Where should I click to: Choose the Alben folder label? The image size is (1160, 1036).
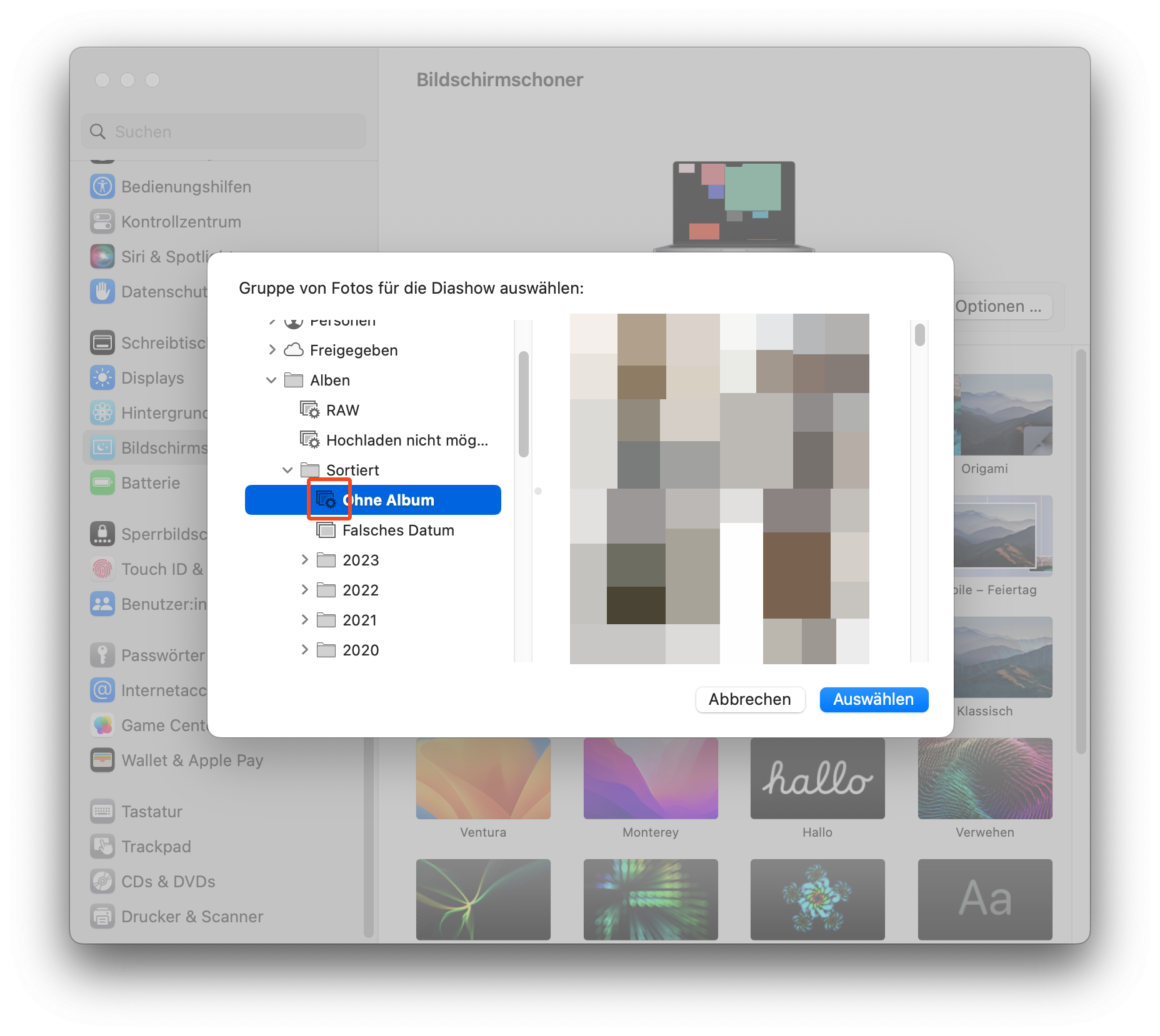[330, 381]
